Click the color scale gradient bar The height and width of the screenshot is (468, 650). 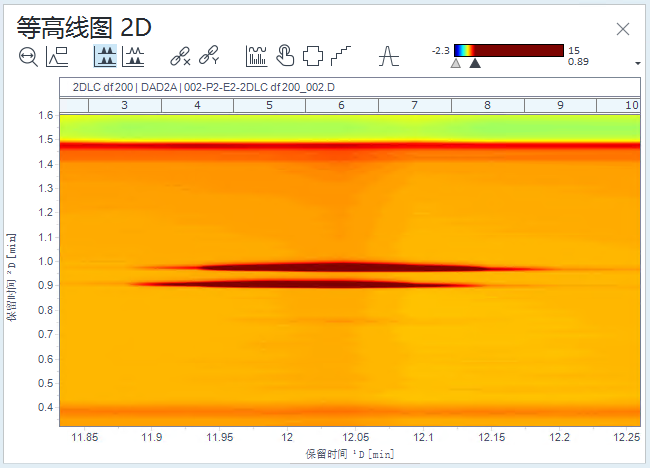click(x=509, y=51)
